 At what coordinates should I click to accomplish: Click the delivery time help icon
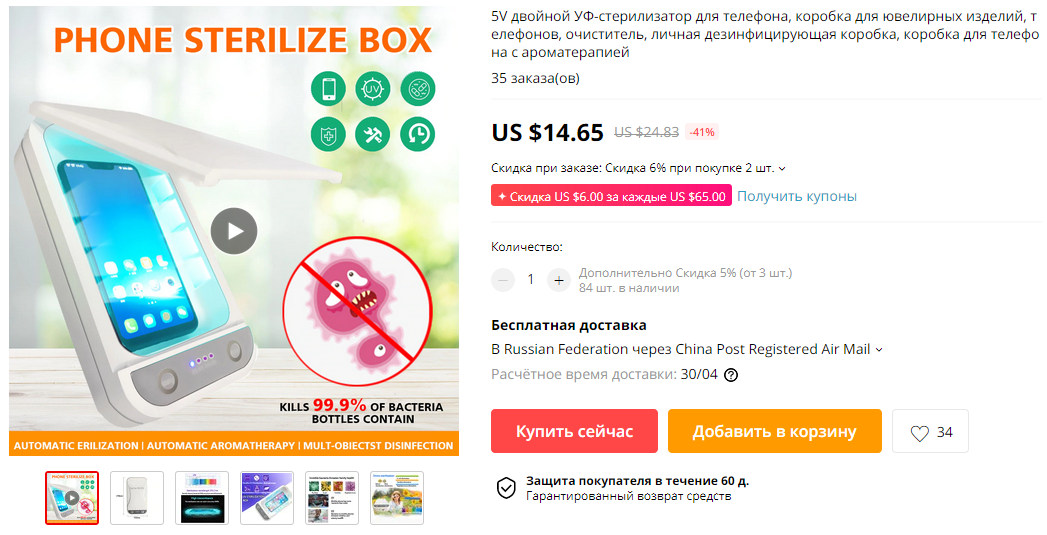(x=731, y=375)
